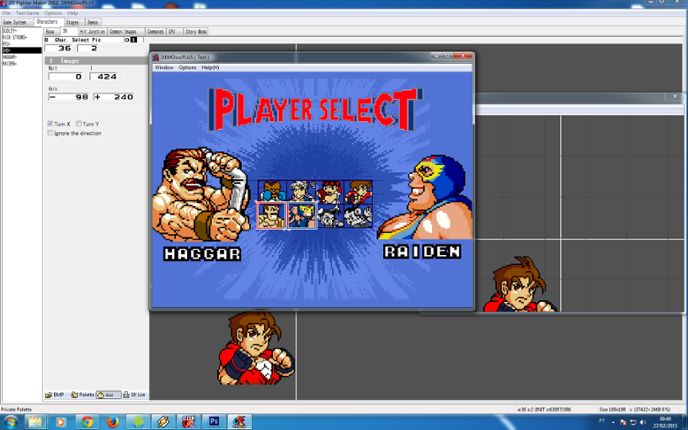Click the axis field showing 240
The width and height of the screenshot is (688, 430).
[114, 97]
